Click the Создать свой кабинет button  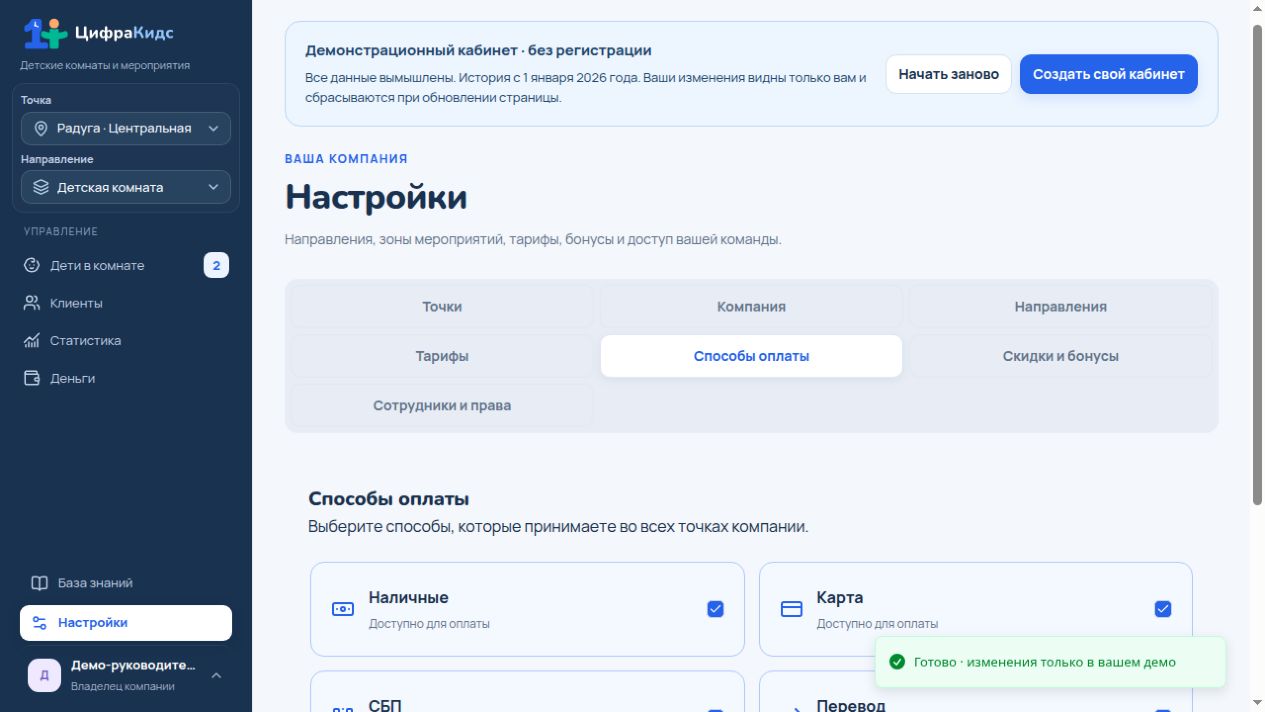point(1108,74)
